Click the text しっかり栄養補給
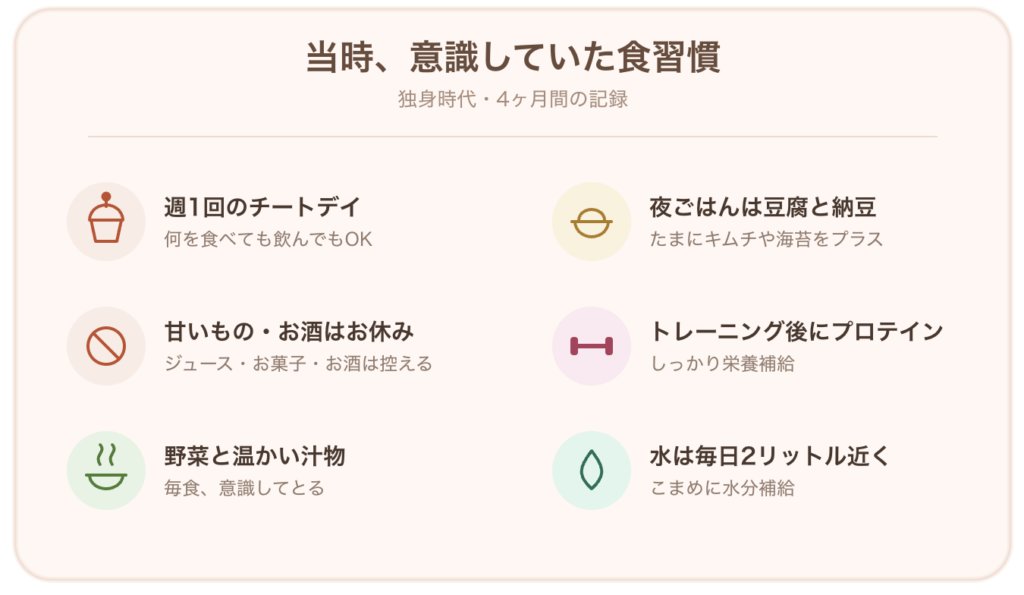Screen dimensions: 1024x595 pos(722,364)
